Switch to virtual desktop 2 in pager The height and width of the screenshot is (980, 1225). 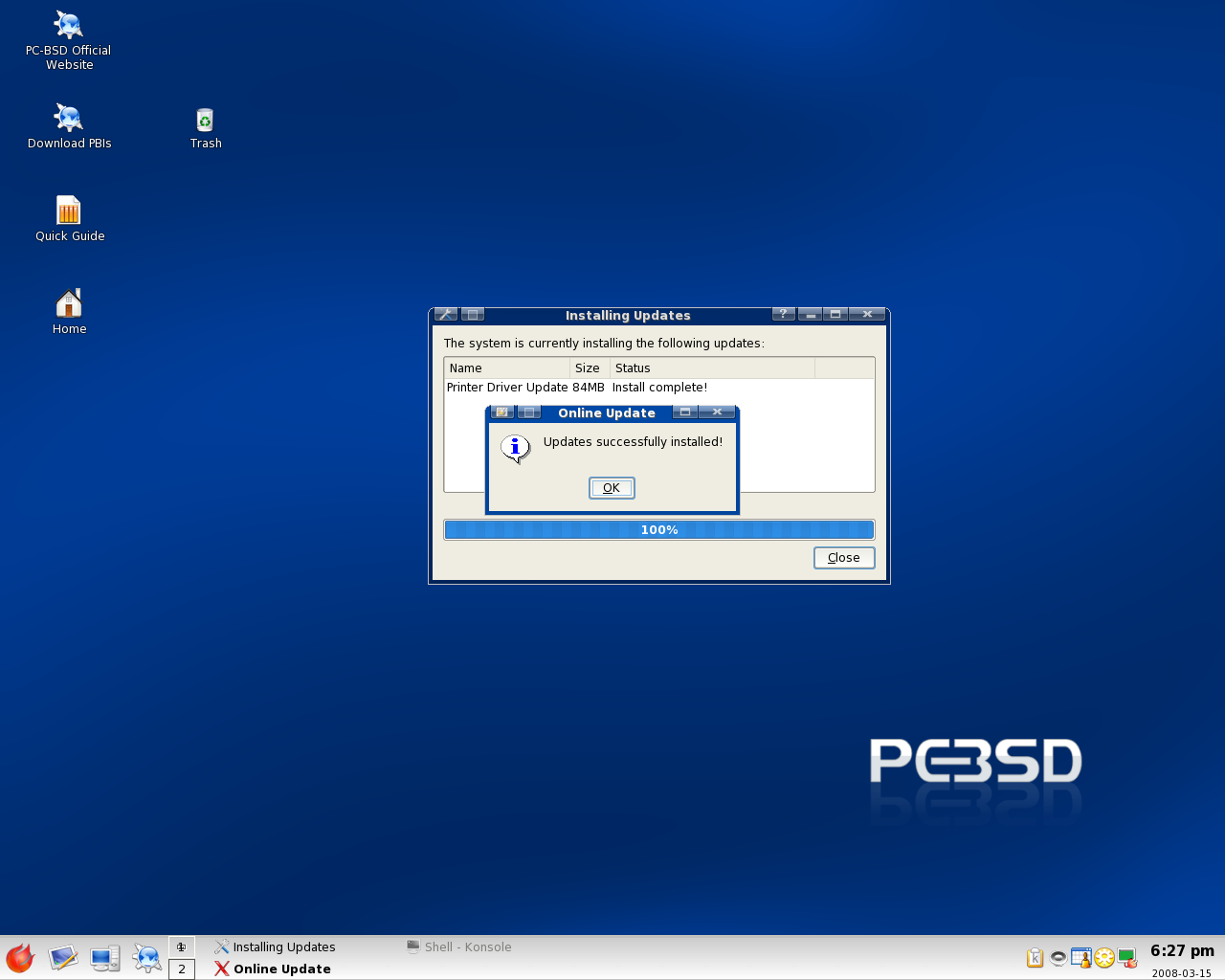182,969
